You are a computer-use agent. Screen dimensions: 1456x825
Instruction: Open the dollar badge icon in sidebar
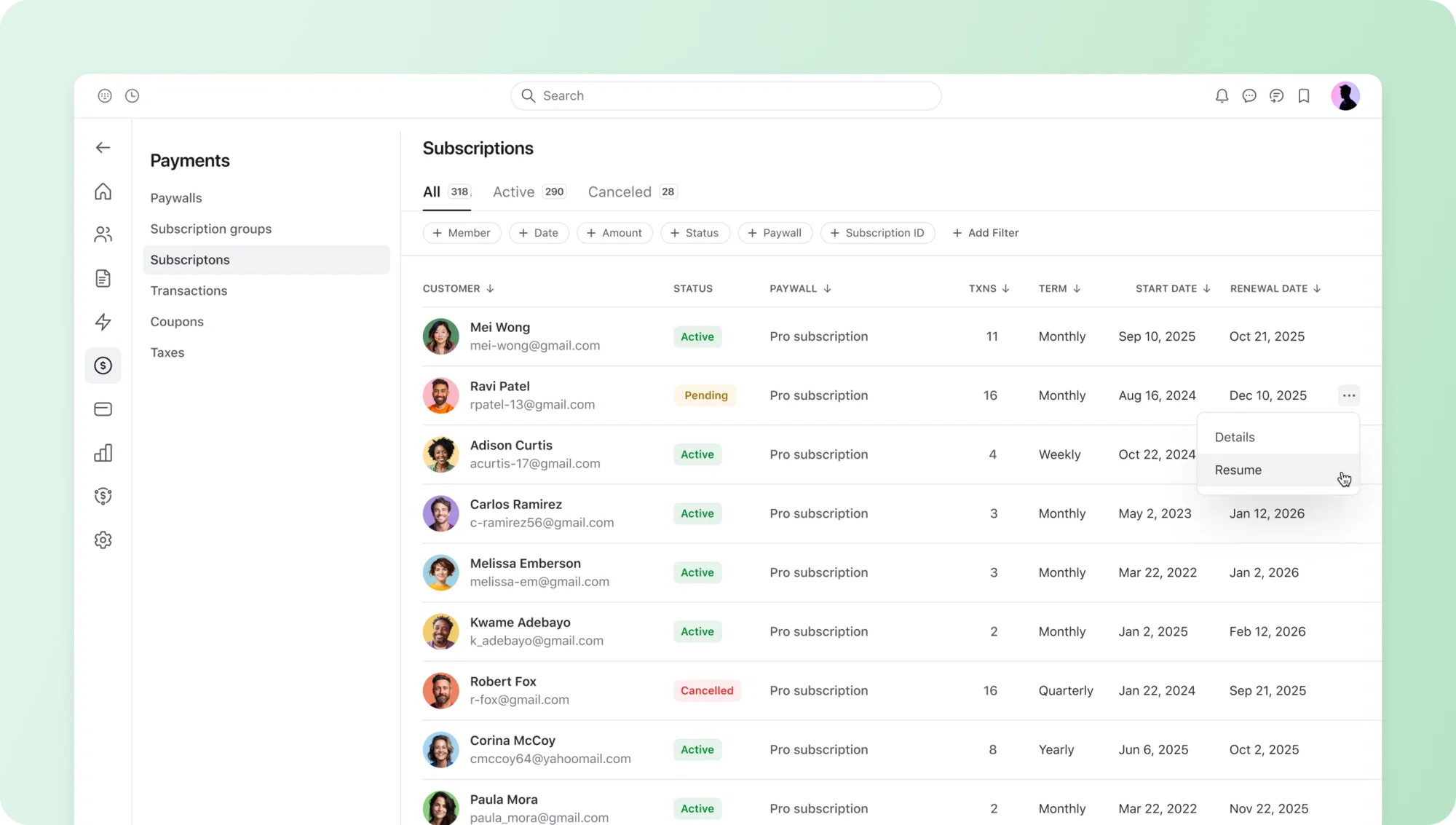[x=103, y=497]
